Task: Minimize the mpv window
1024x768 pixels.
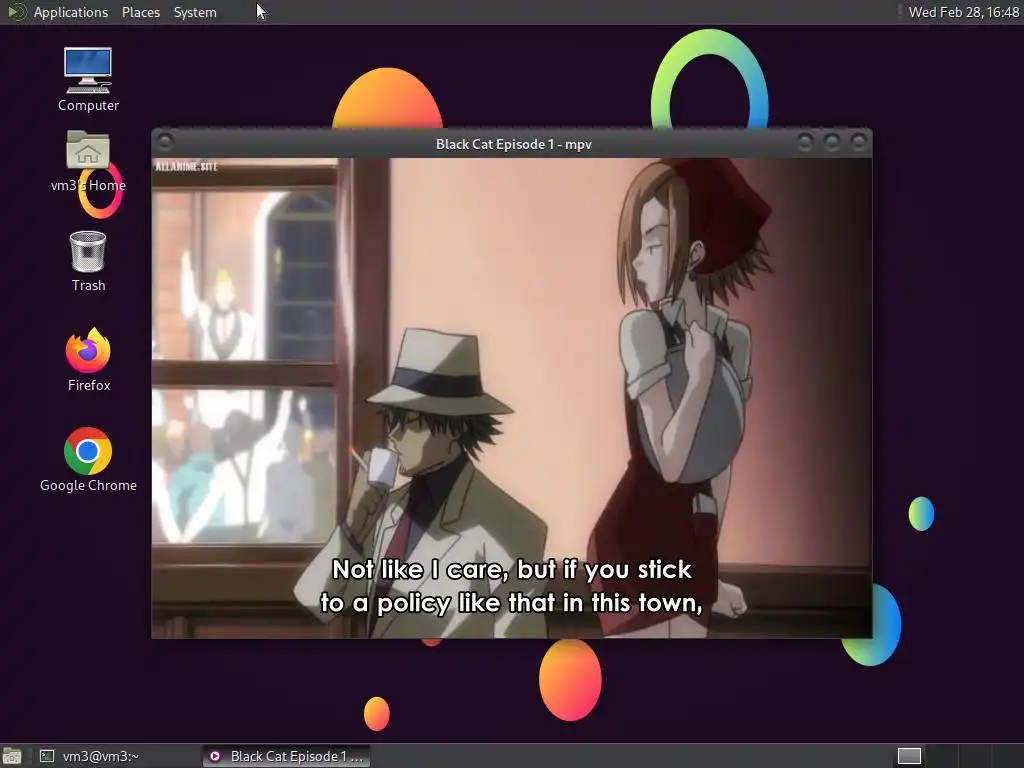Action: coord(805,142)
